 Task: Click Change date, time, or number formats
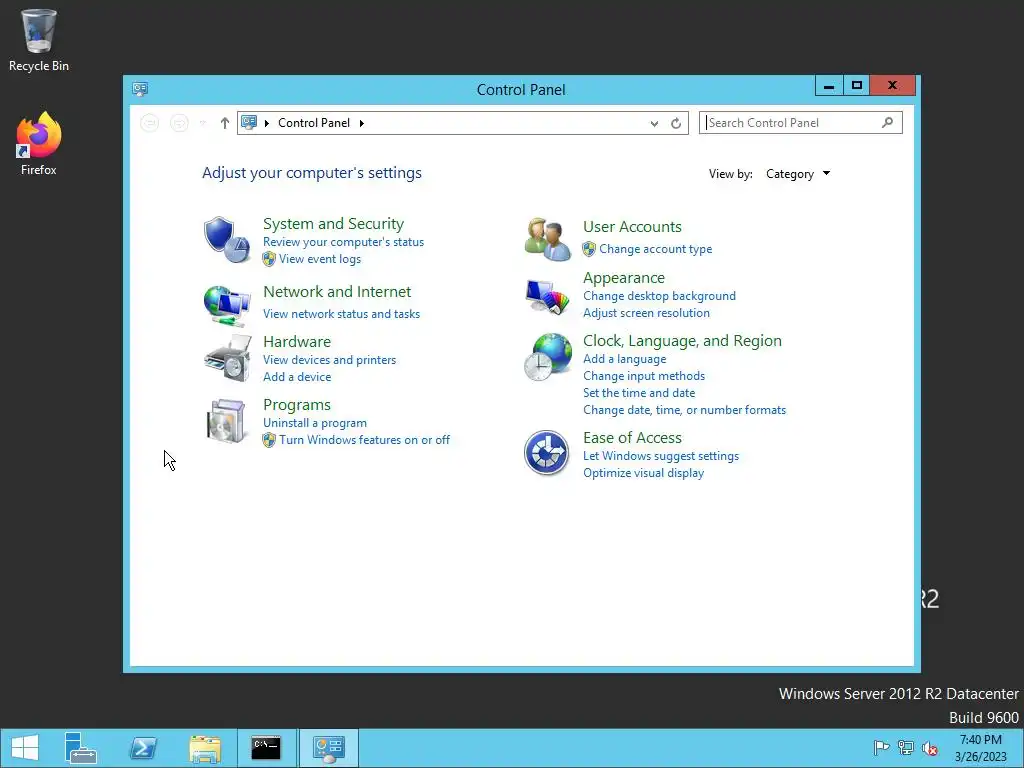(x=684, y=409)
